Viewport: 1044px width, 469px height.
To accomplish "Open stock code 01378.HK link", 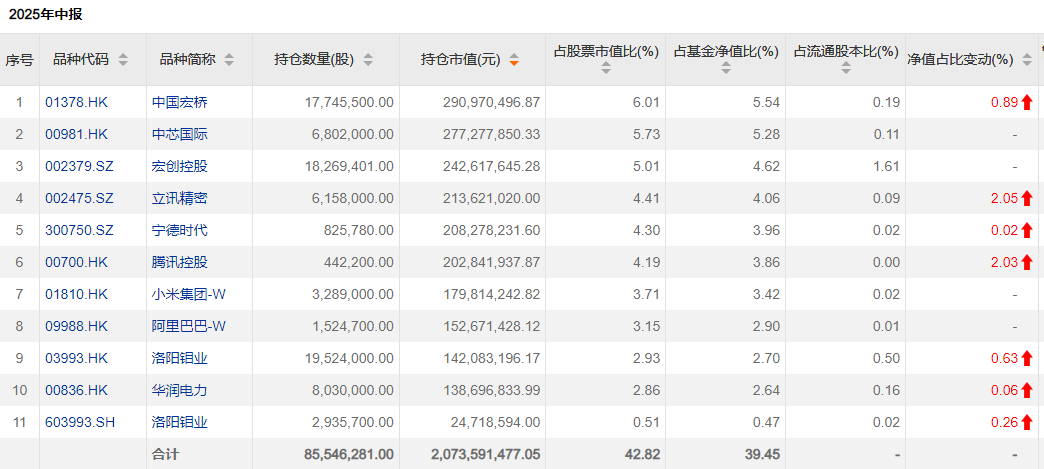I will (75, 102).
